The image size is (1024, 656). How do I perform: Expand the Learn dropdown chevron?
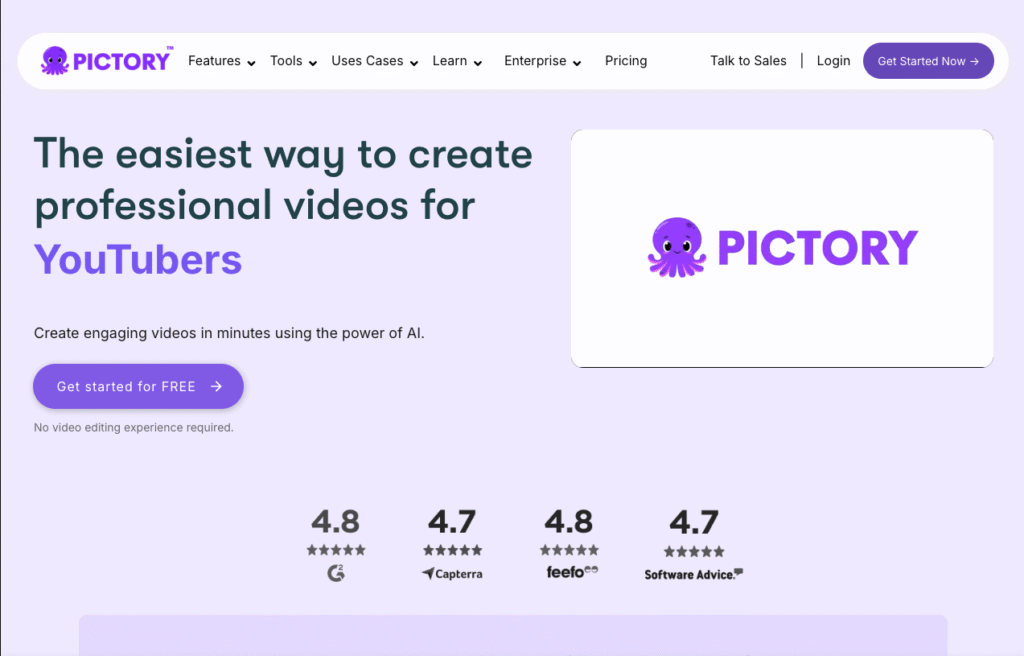click(478, 63)
